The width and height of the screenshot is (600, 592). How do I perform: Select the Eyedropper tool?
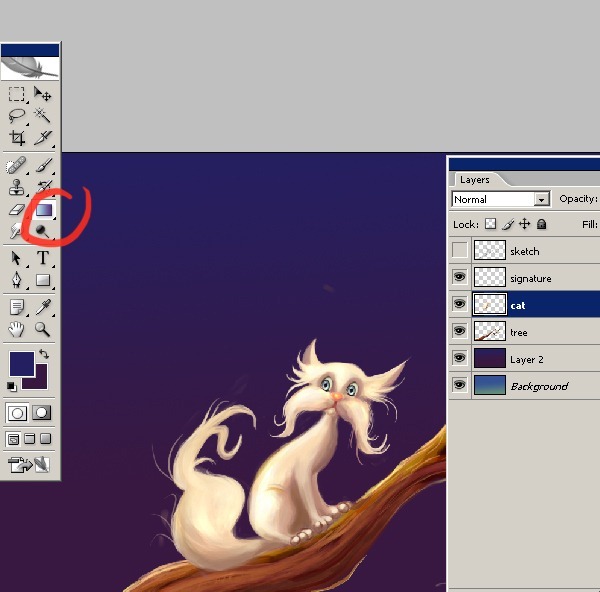(43, 306)
